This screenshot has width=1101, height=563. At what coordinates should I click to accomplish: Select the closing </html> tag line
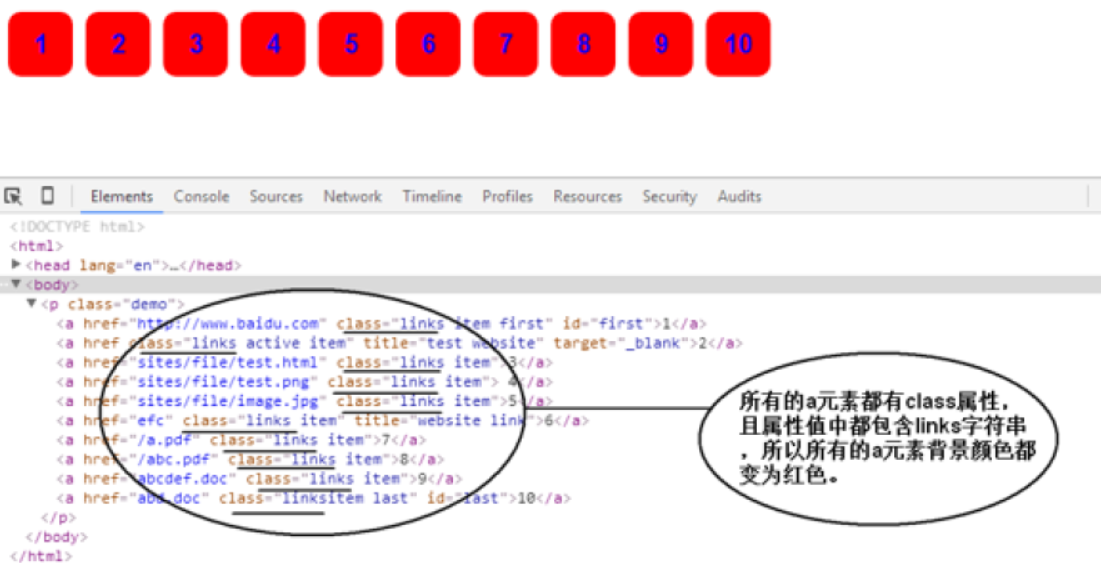tap(41, 556)
